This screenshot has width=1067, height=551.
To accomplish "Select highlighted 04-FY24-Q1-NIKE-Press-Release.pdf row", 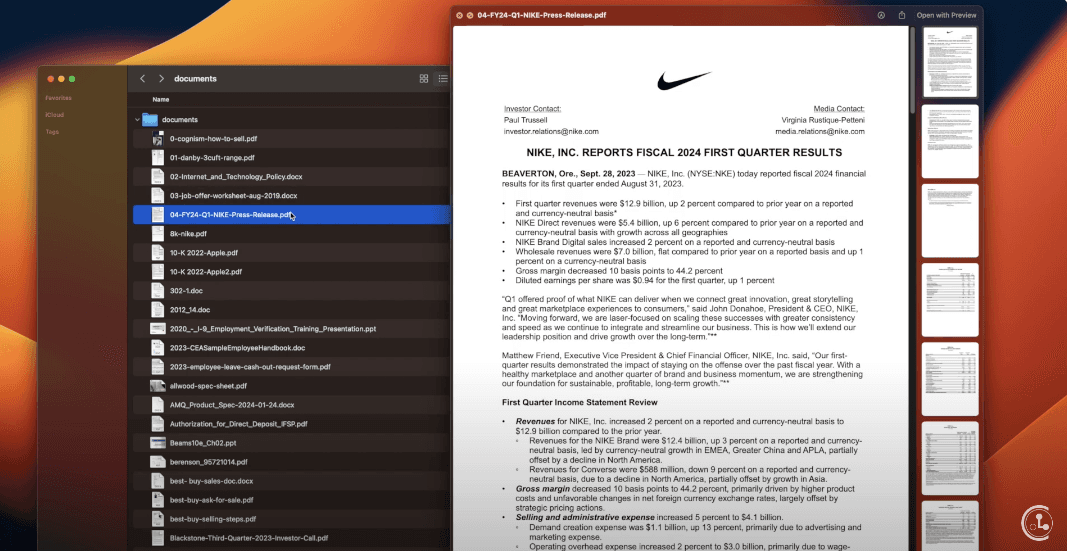I will click(x=291, y=215).
